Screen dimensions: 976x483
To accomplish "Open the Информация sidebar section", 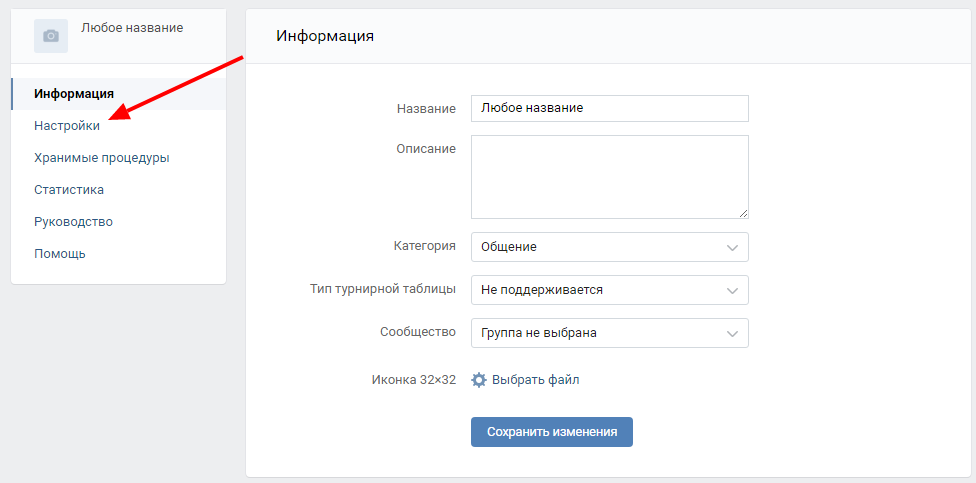I will click(x=74, y=94).
